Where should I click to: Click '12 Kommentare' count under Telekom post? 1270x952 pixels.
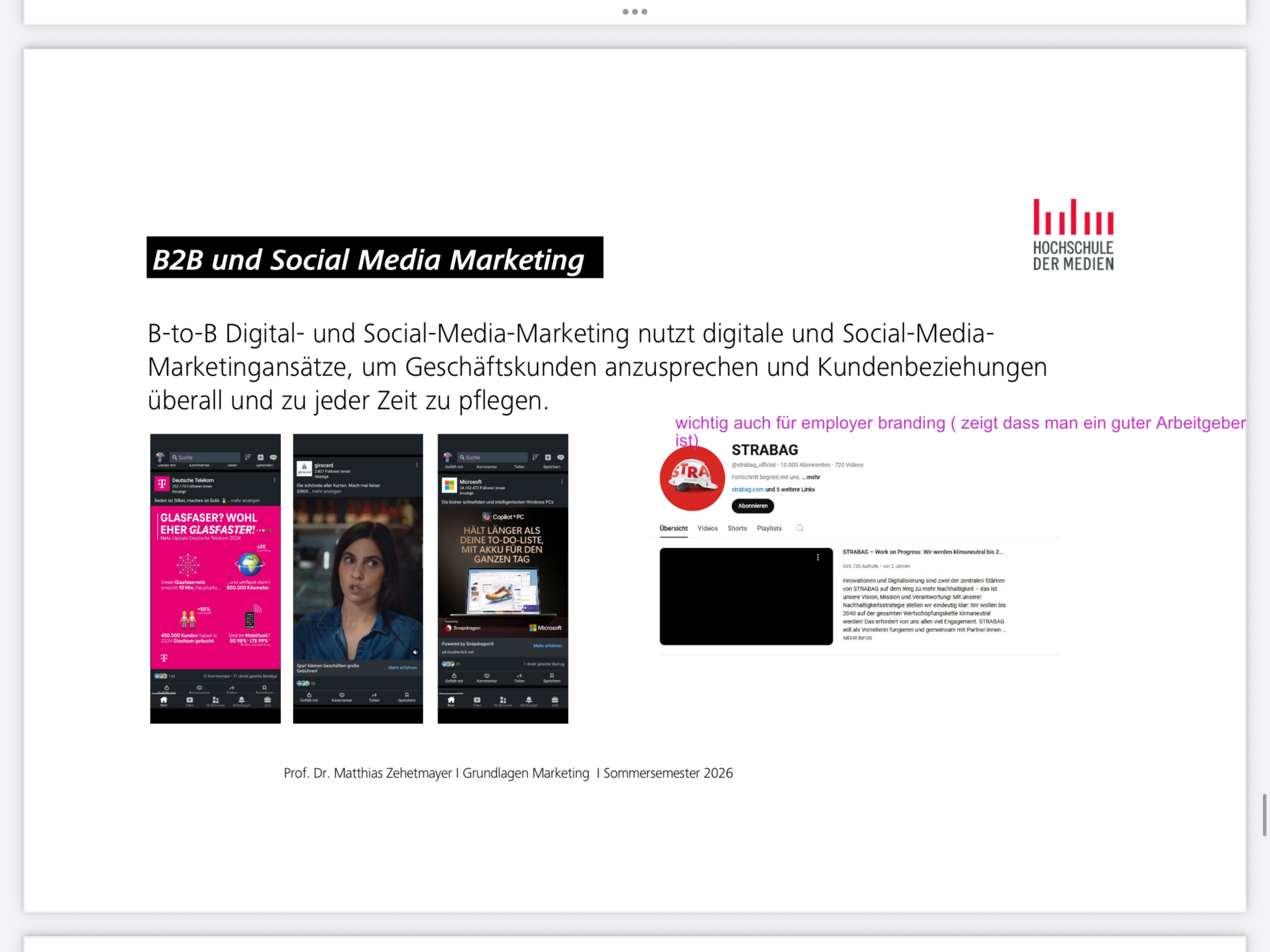click(x=215, y=676)
